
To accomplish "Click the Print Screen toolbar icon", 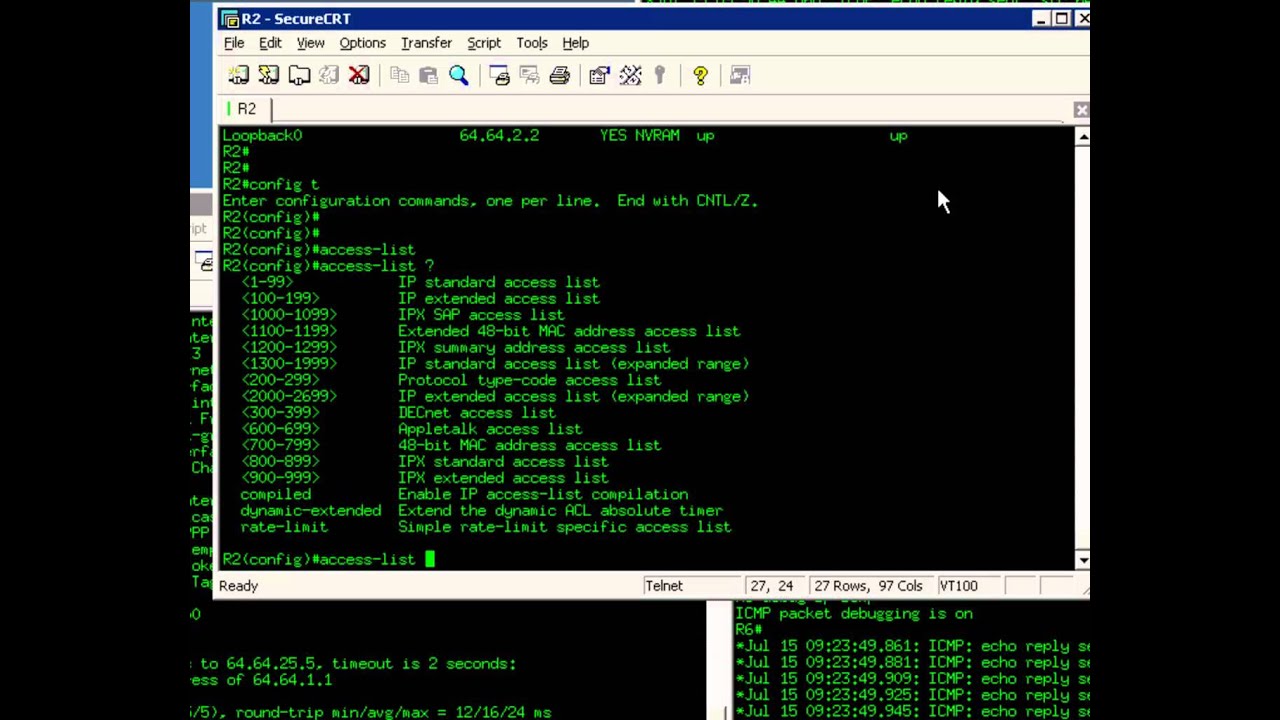I will pyautogui.click(x=500, y=75).
